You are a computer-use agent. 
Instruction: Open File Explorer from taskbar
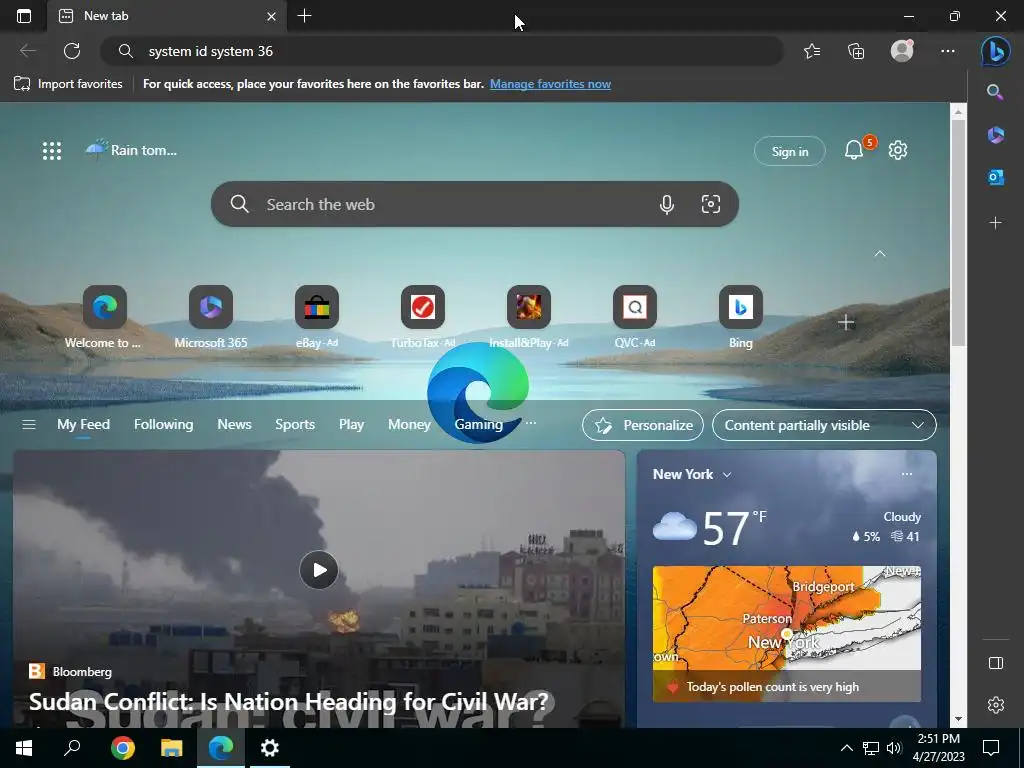pyautogui.click(x=171, y=748)
